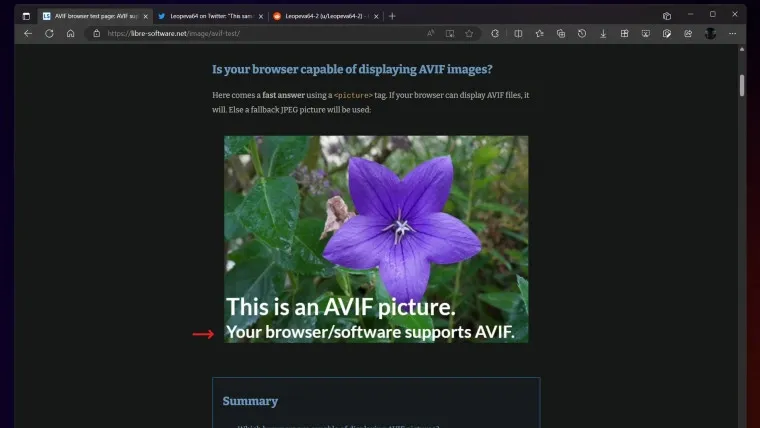Open browser History panel
Image resolution: width=760 pixels, height=428 pixels.
tap(582, 33)
